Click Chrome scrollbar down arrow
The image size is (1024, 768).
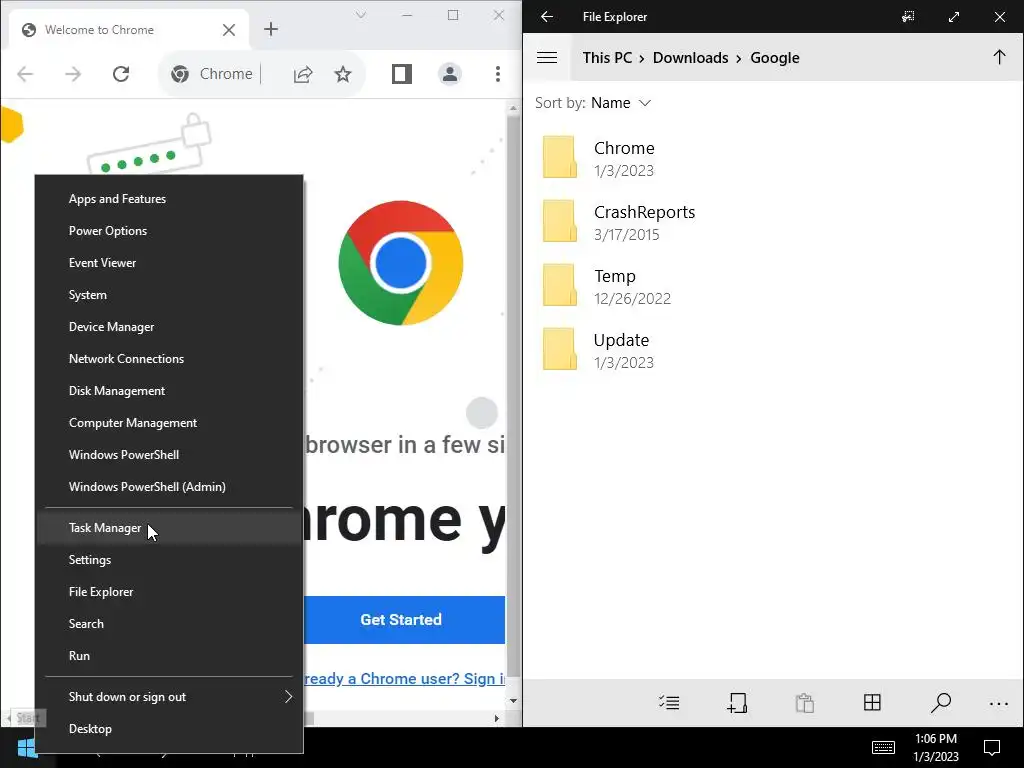(x=513, y=701)
